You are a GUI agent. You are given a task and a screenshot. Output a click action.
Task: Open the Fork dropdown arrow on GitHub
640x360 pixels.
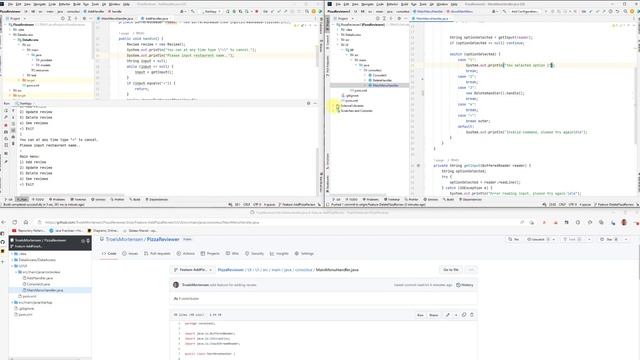click(589, 239)
